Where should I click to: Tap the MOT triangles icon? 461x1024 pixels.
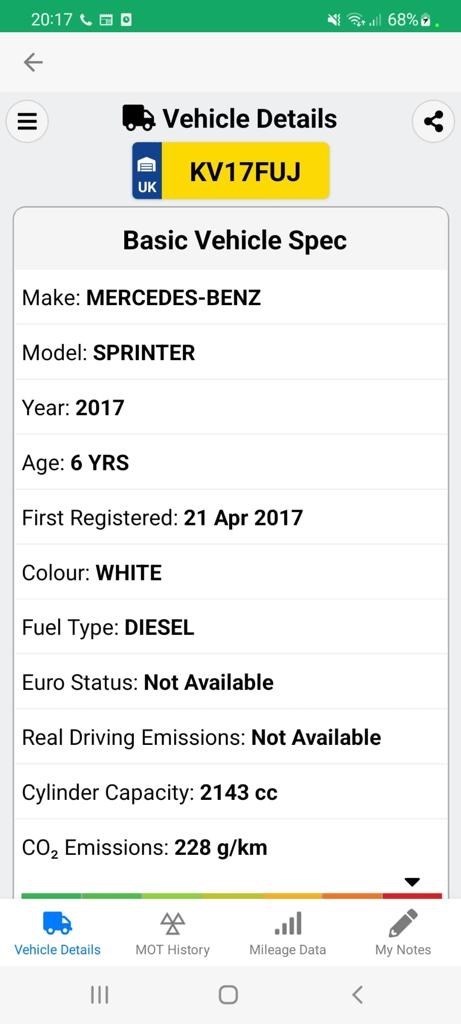click(172, 924)
